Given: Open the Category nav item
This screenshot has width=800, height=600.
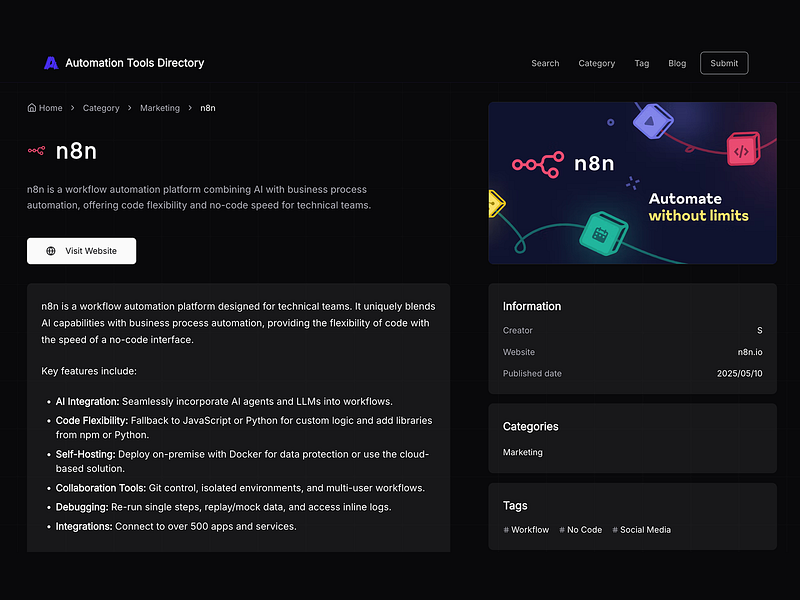Looking at the screenshot, I should click(596, 63).
